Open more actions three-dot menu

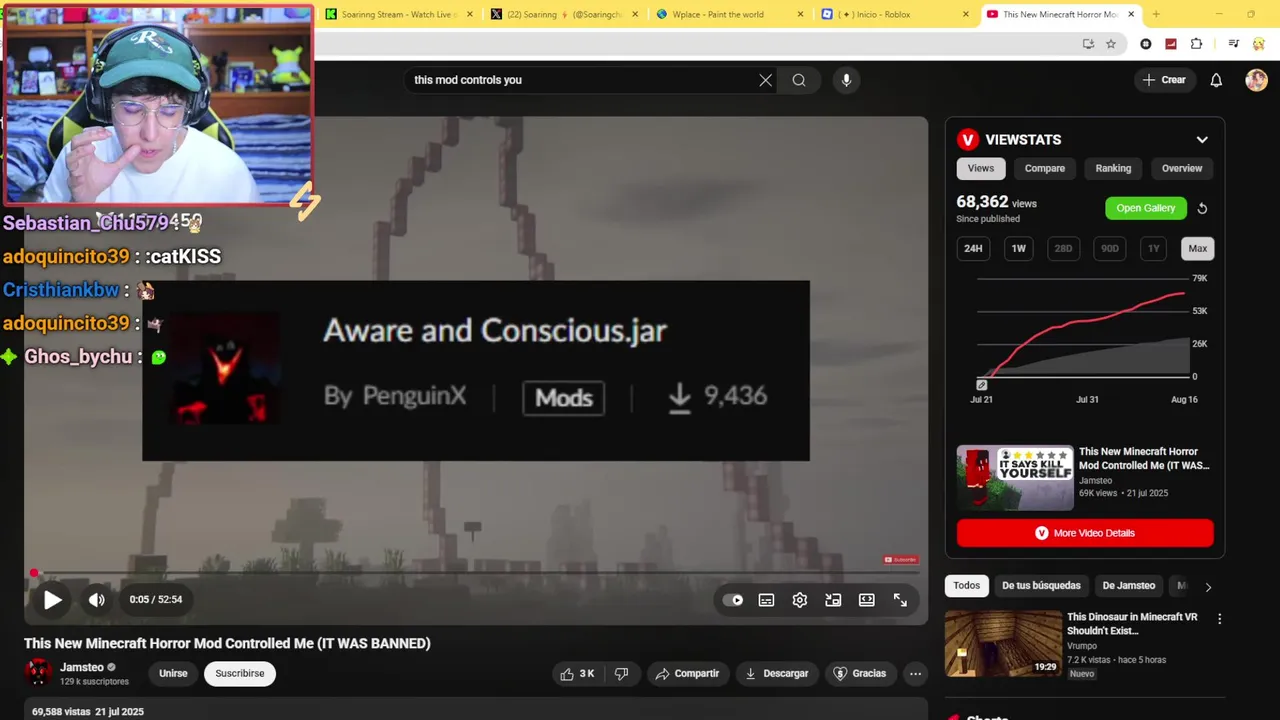click(915, 674)
